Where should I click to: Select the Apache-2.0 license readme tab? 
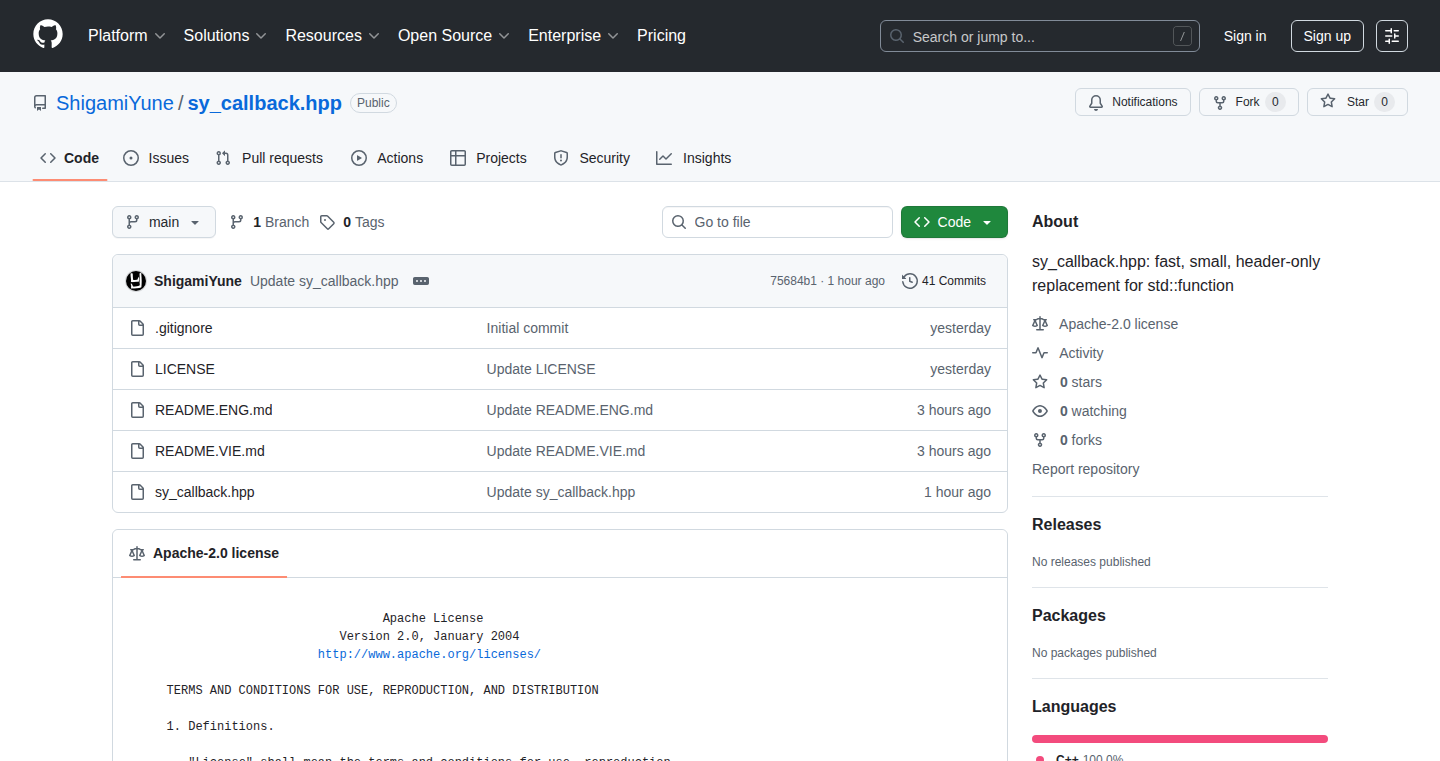pyautogui.click(x=204, y=553)
